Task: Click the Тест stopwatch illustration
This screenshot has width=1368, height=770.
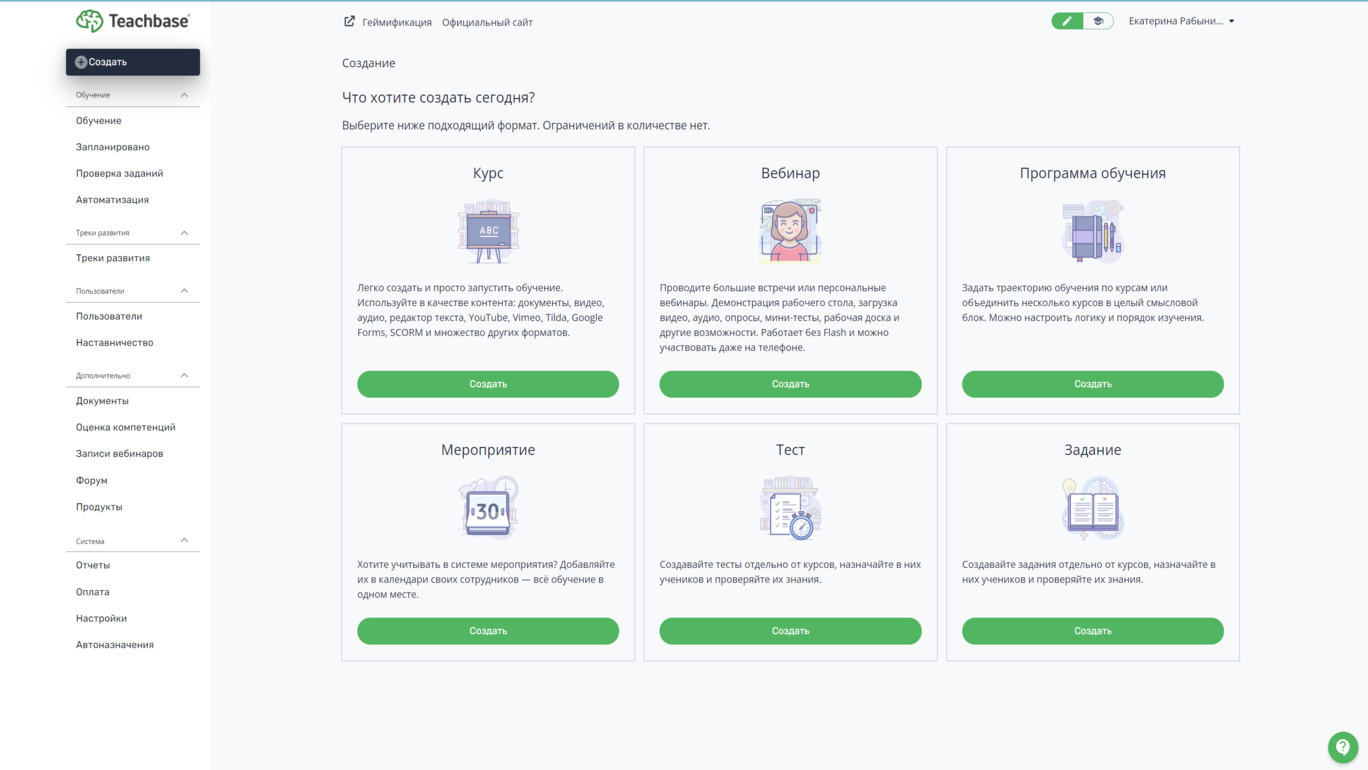Action: coord(790,508)
